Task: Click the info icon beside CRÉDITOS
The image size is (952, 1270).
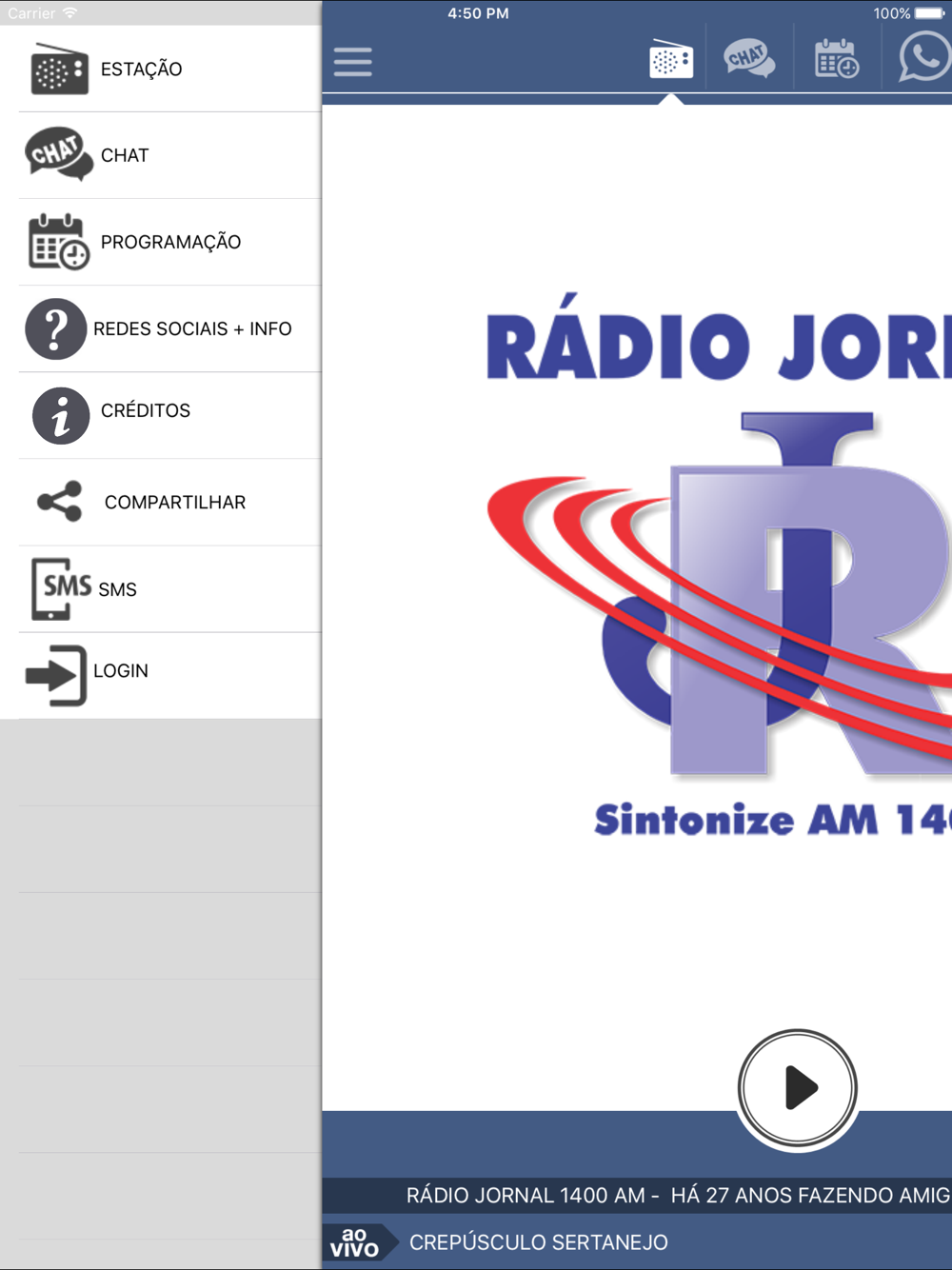Action: 60,415
